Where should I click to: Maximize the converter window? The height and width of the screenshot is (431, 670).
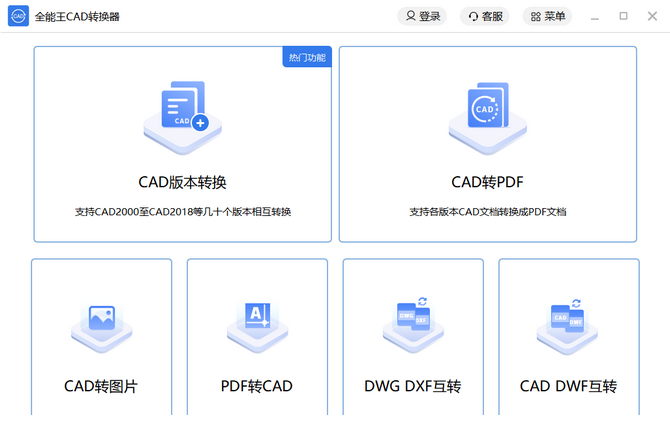pyautogui.click(x=623, y=16)
